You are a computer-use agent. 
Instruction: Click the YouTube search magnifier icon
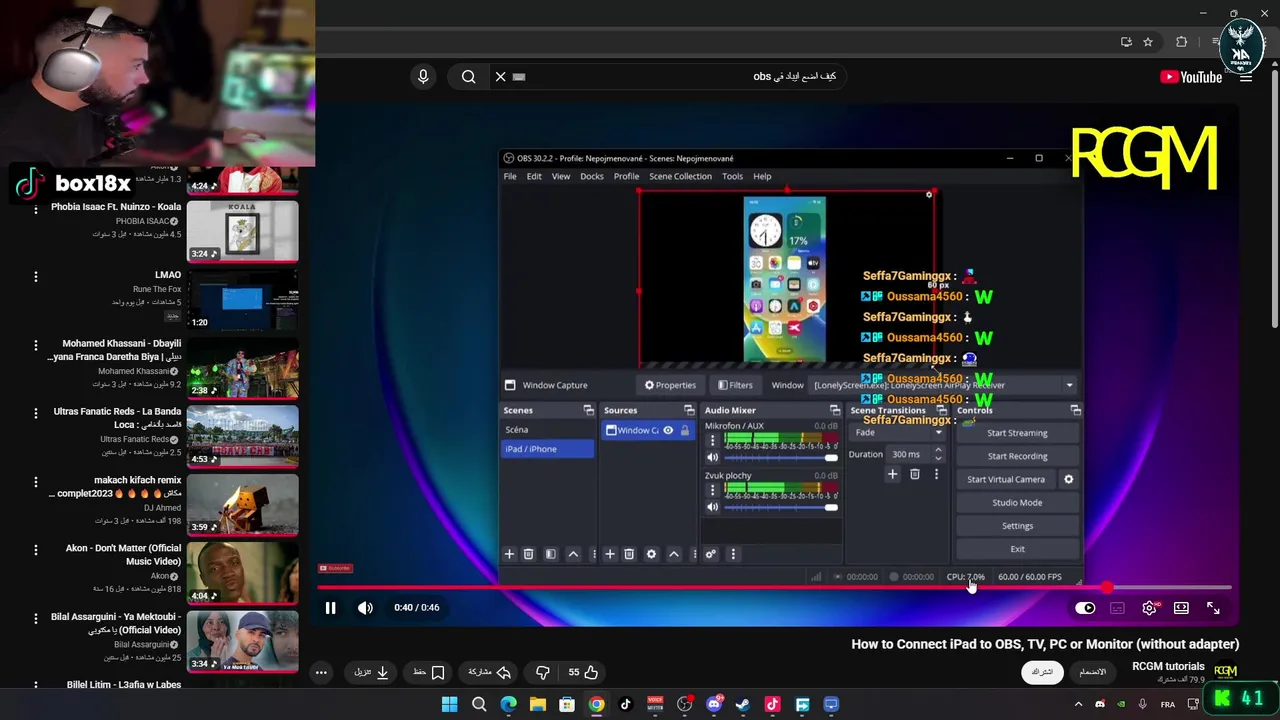click(468, 77)
